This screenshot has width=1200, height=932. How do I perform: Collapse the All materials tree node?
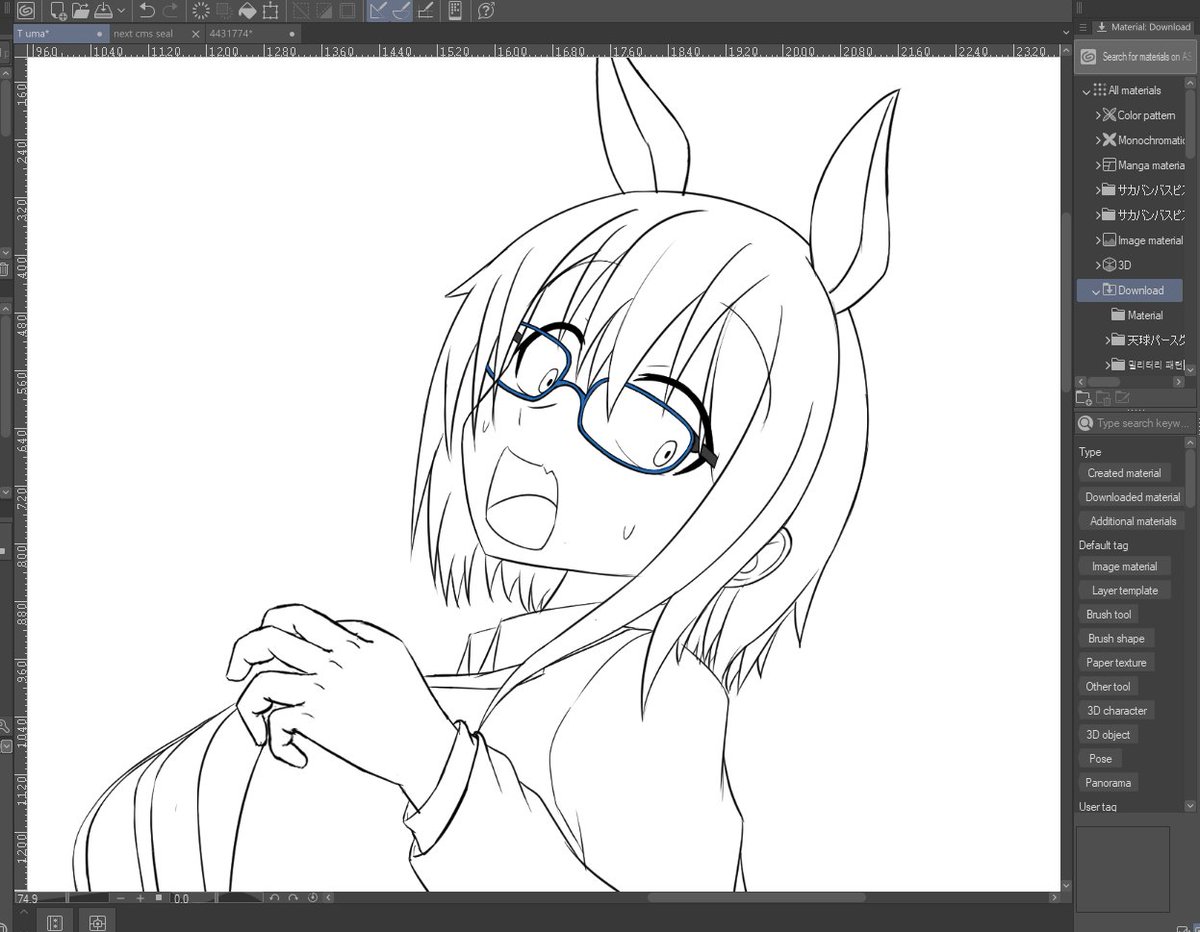(x=1087, y=91)
